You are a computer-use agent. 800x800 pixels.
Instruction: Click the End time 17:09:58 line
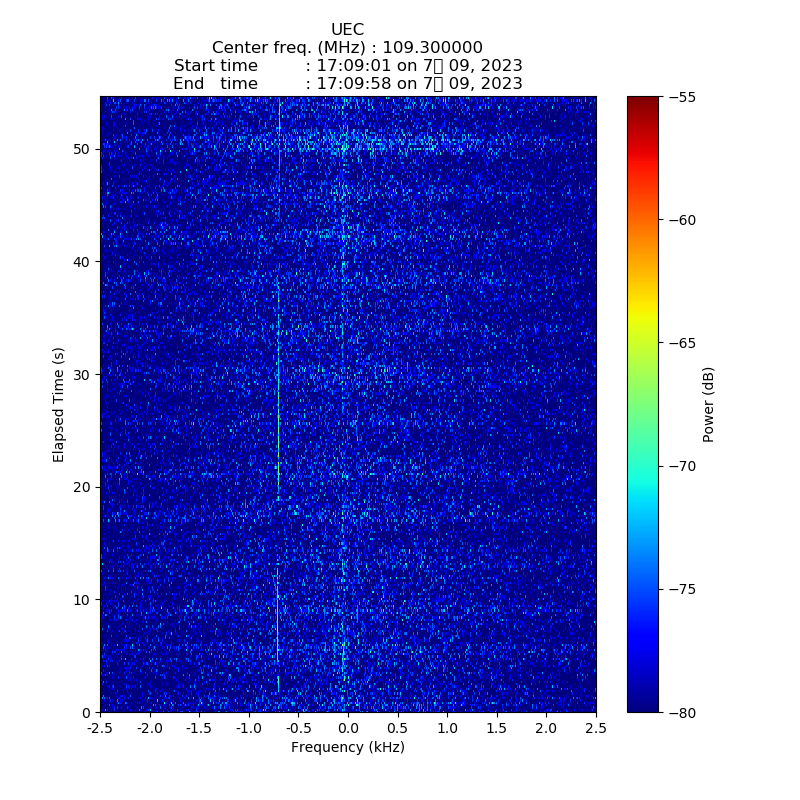(x=347, y=84)
